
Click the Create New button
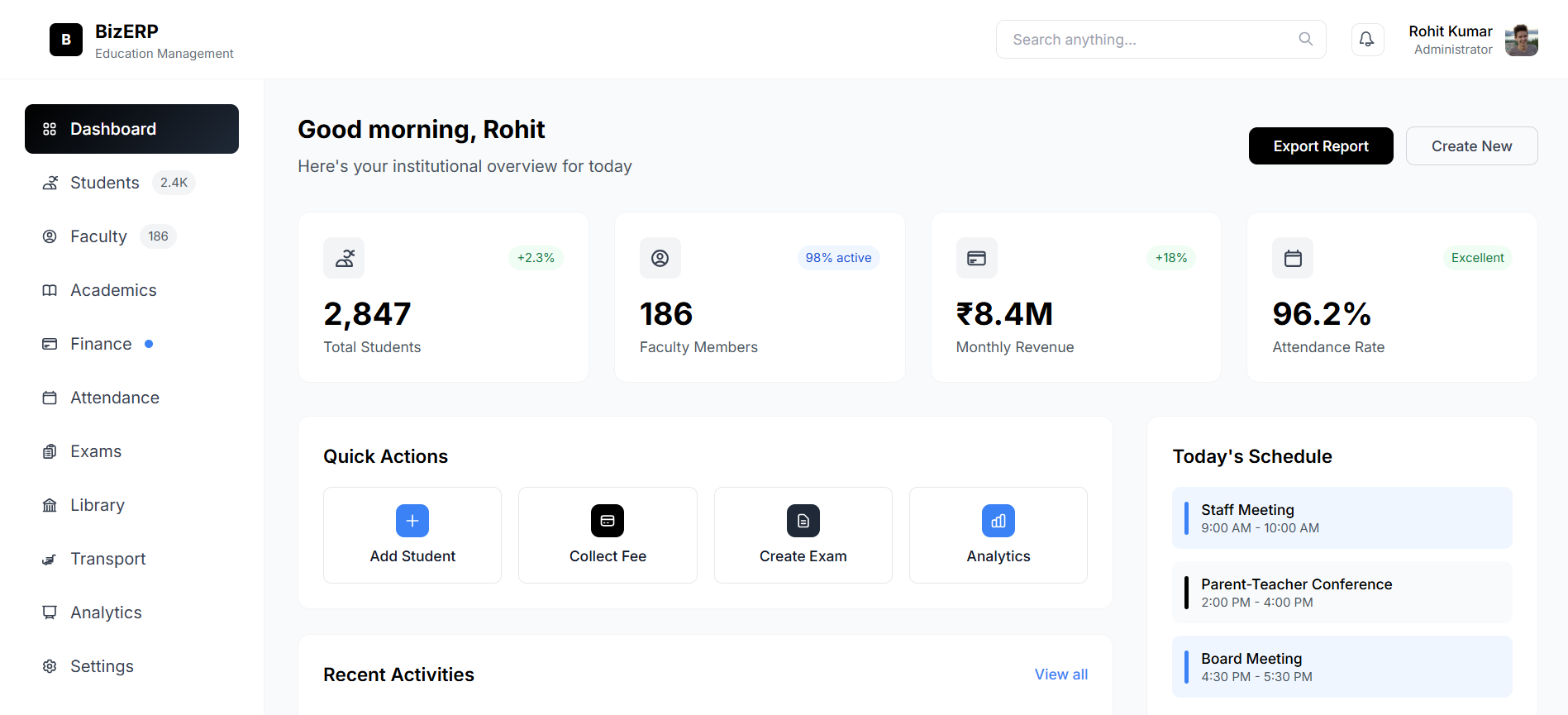(1471, 146)
